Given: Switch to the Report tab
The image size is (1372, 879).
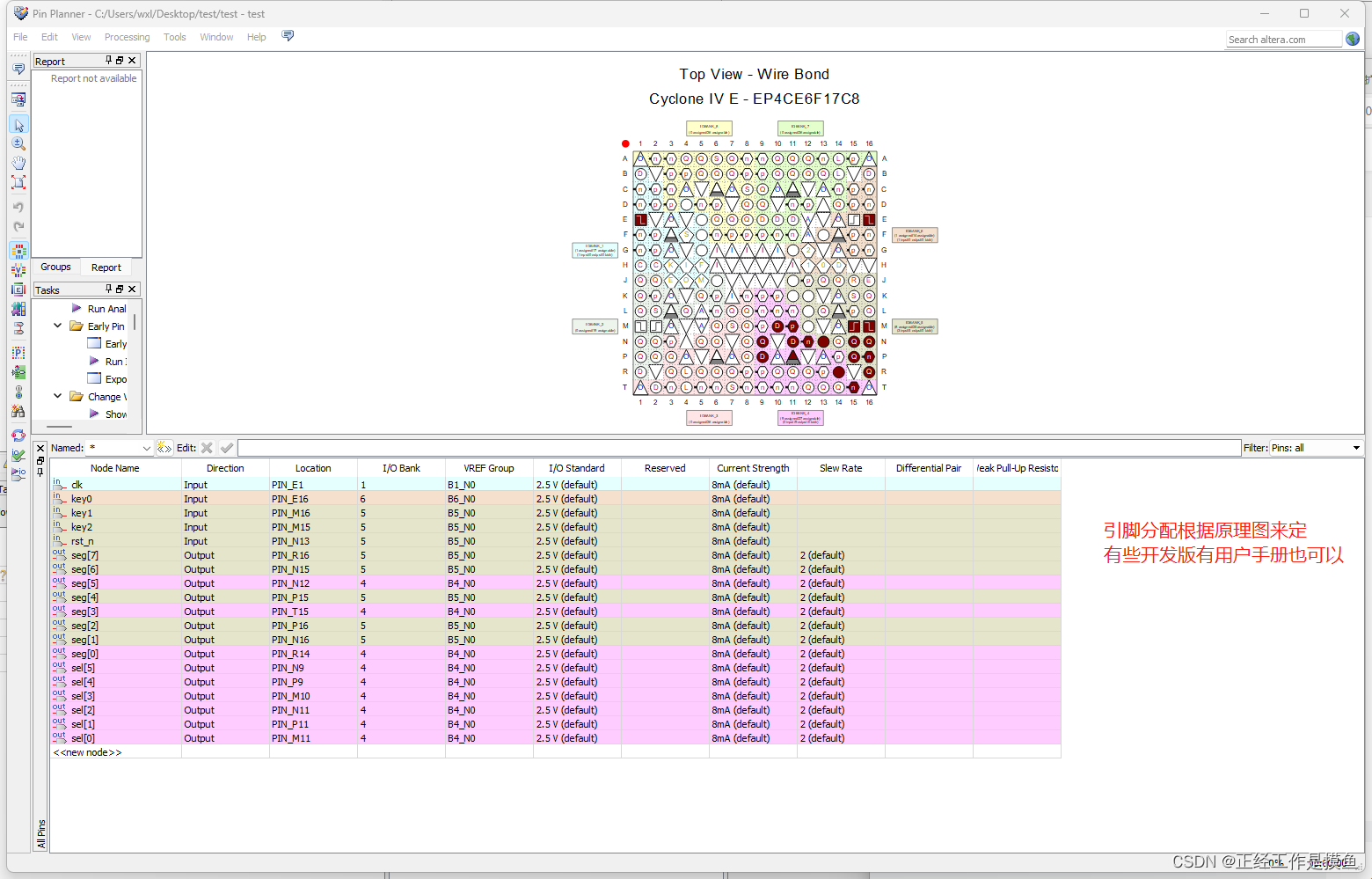Looking at the screenshot, I should 106,267.
